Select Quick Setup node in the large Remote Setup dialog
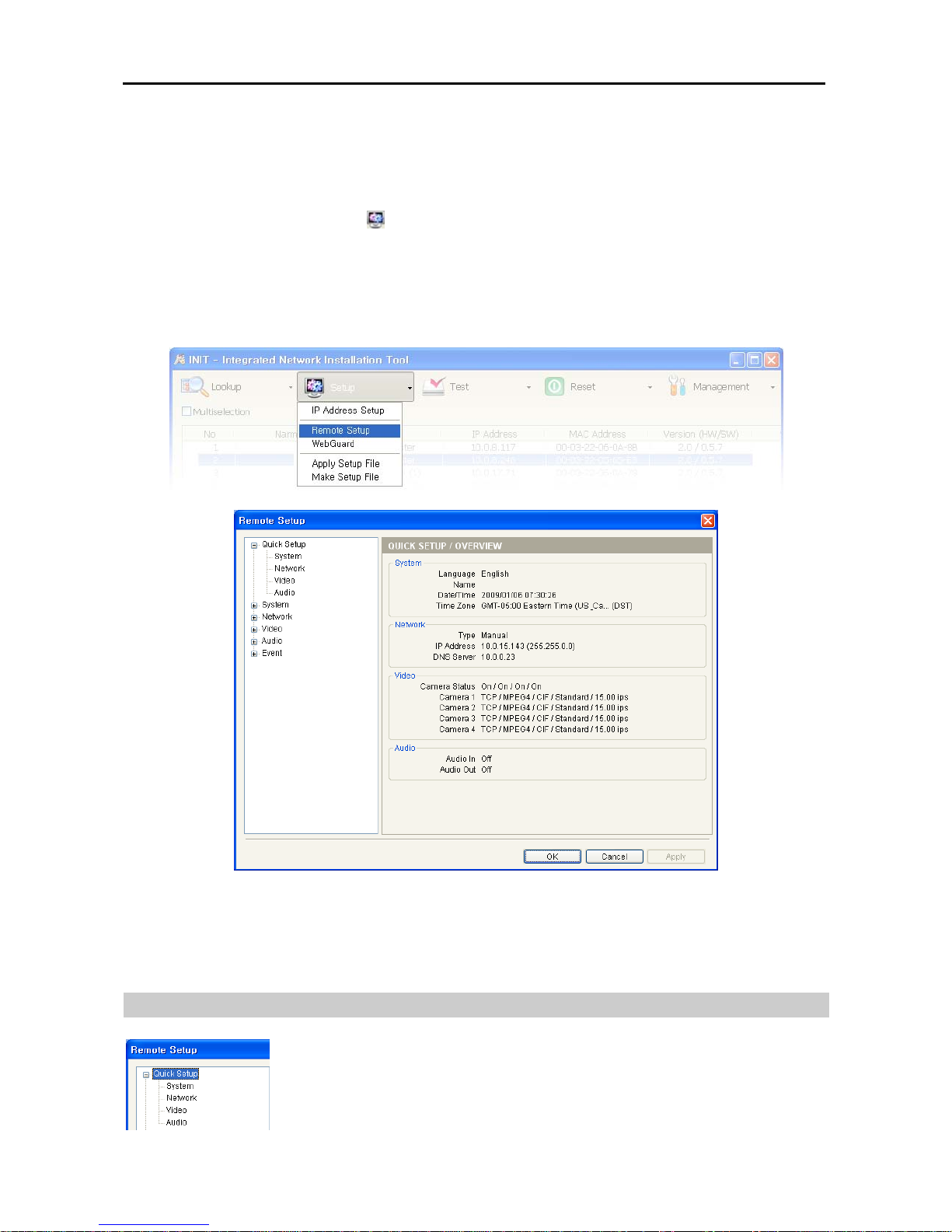Viewport: 952px width, 1232px height. (284, 544)
